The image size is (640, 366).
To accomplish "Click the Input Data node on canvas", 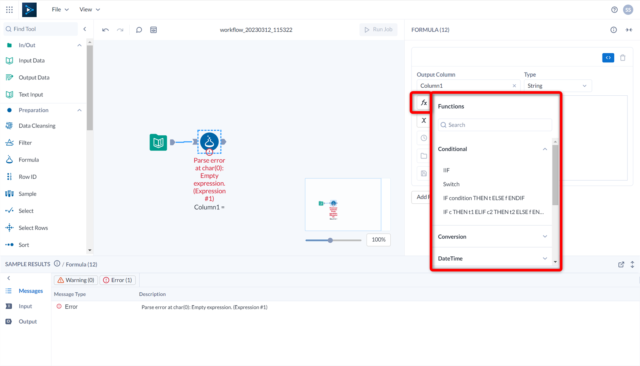I will [x=158, y=142].
